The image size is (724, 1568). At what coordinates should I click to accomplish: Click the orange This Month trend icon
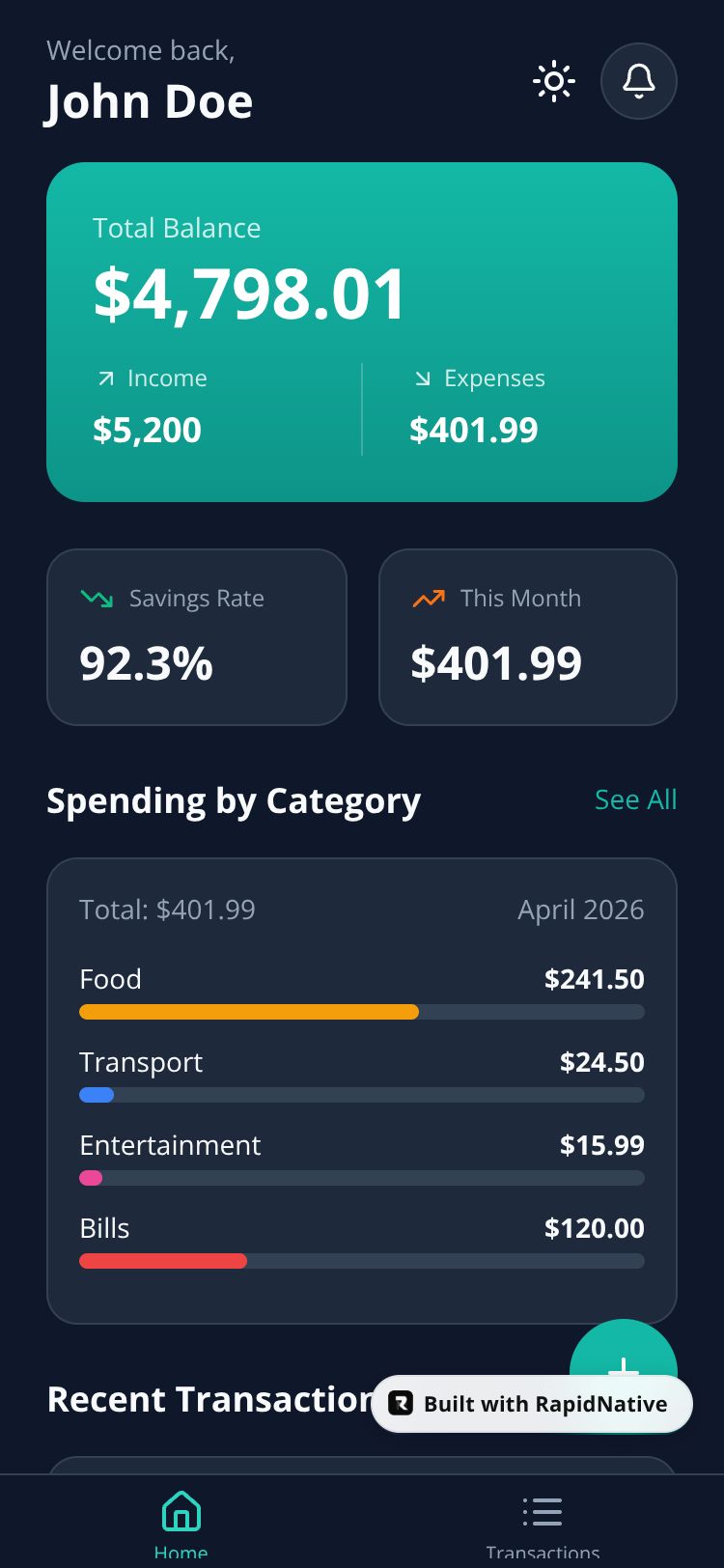(429, 599)
